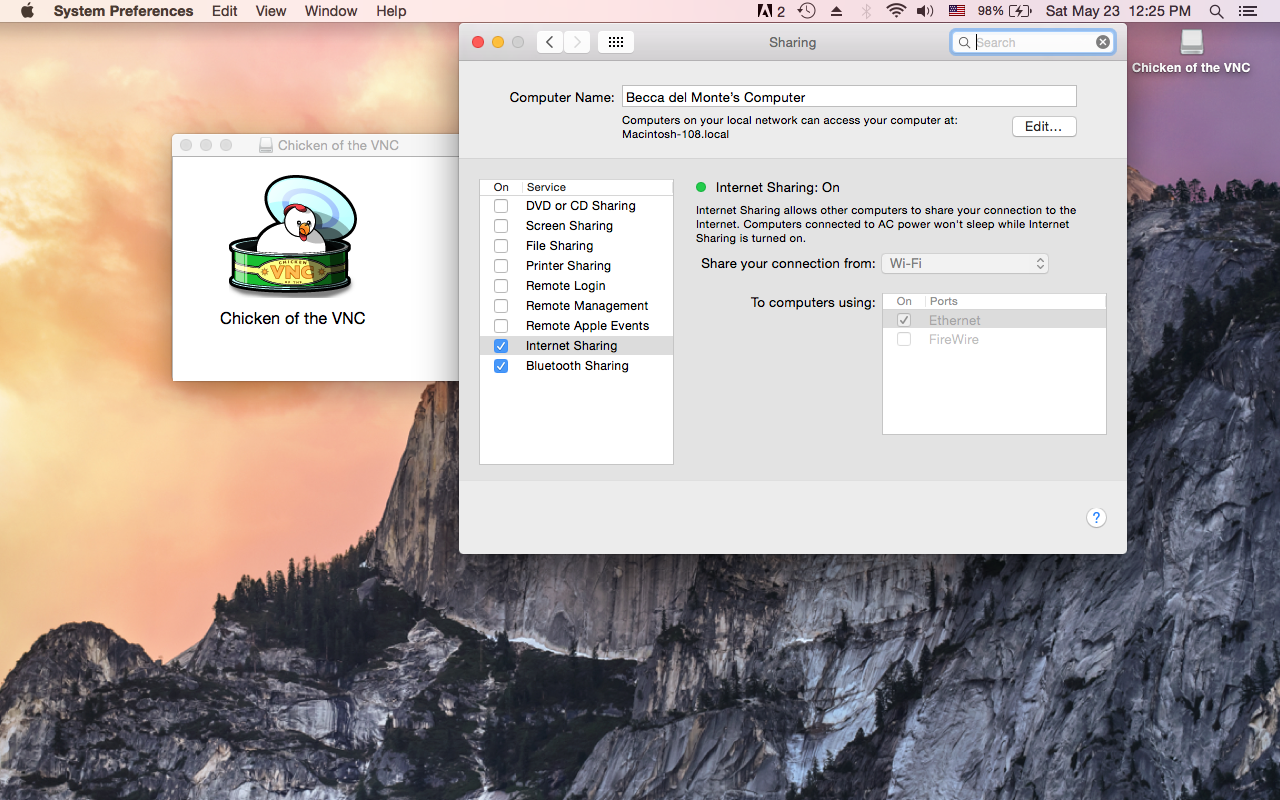Open the System Preferences menu
The image size is (1280, 800).
[123, 11]
